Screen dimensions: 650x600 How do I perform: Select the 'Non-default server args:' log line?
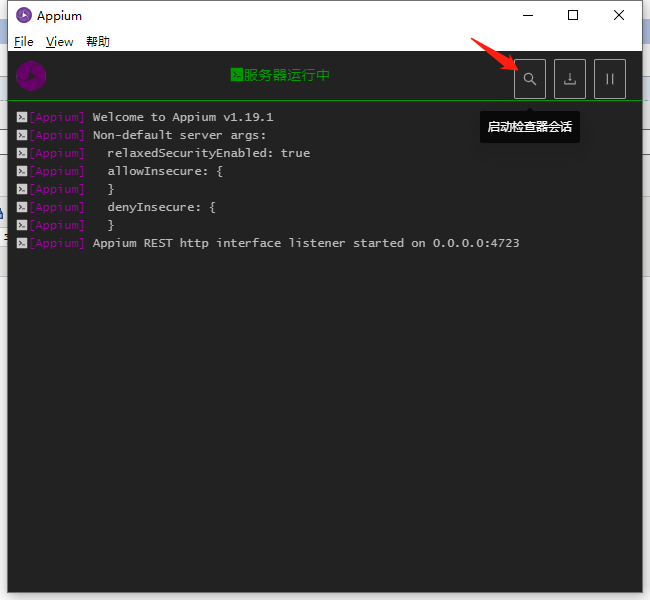point(179,135)
